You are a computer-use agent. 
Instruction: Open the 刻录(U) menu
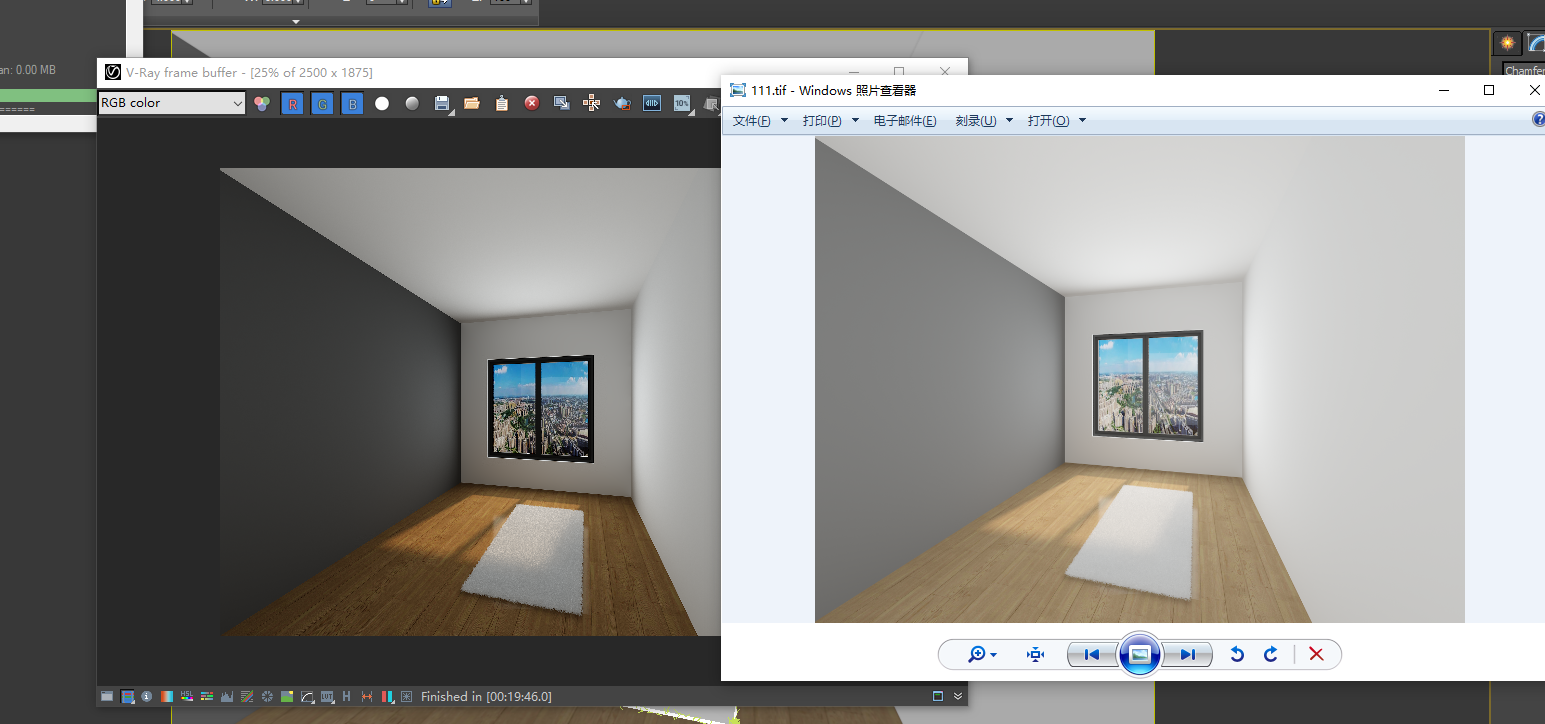984,121
